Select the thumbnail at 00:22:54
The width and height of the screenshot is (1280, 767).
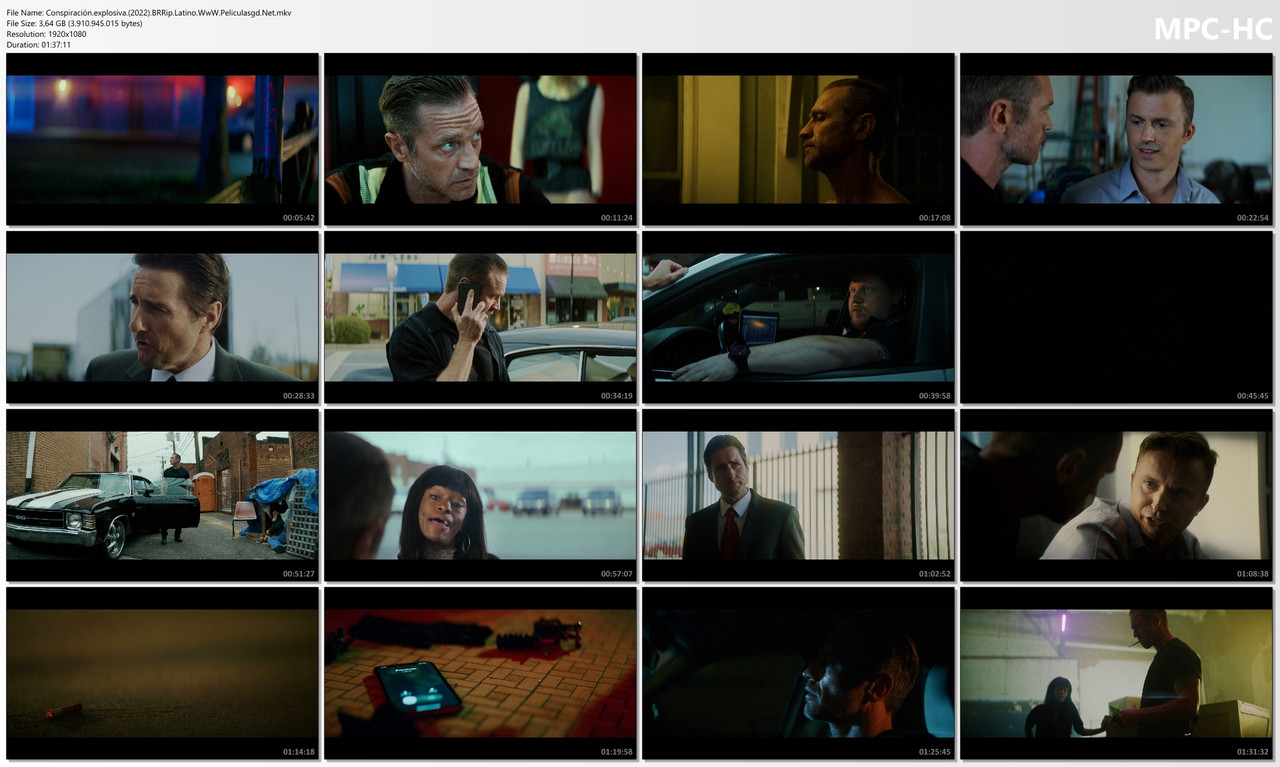[1116, 139]
